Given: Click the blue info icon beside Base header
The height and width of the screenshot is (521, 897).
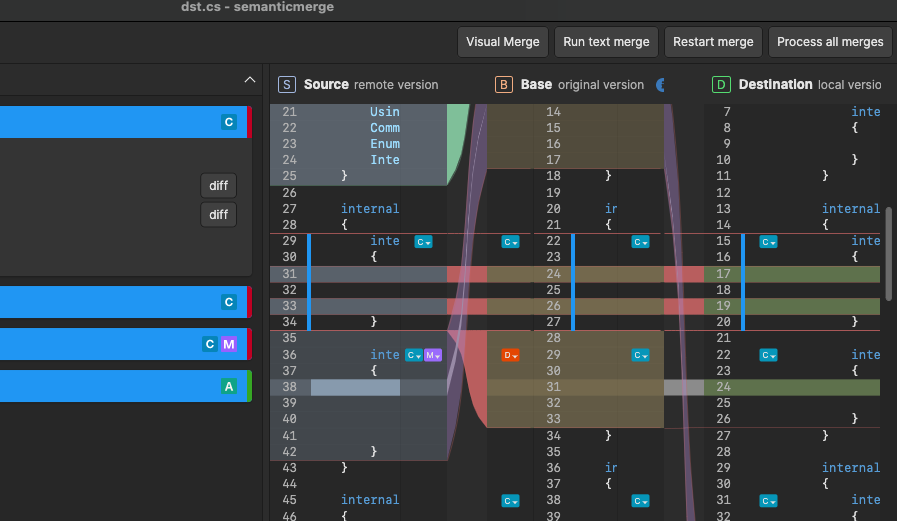Looking at the screenshot, I should click(660, 85).
